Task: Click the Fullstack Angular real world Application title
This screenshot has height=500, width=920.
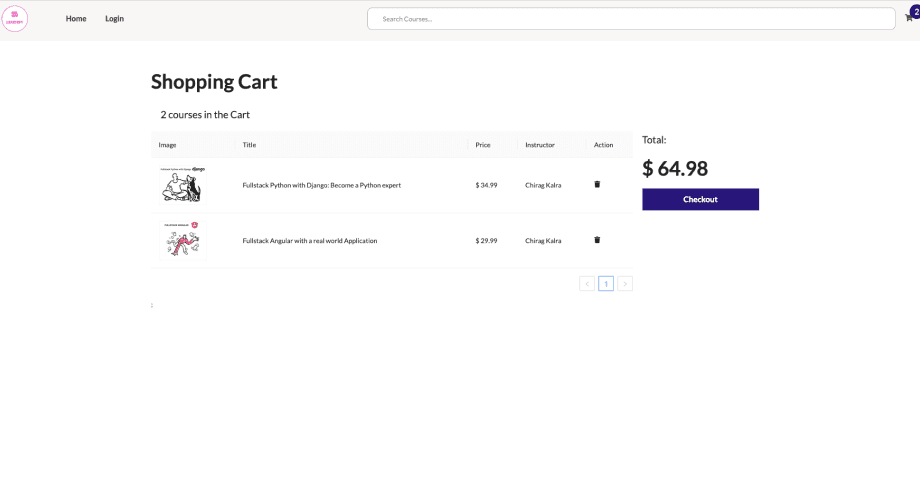Action: (310, 241)
